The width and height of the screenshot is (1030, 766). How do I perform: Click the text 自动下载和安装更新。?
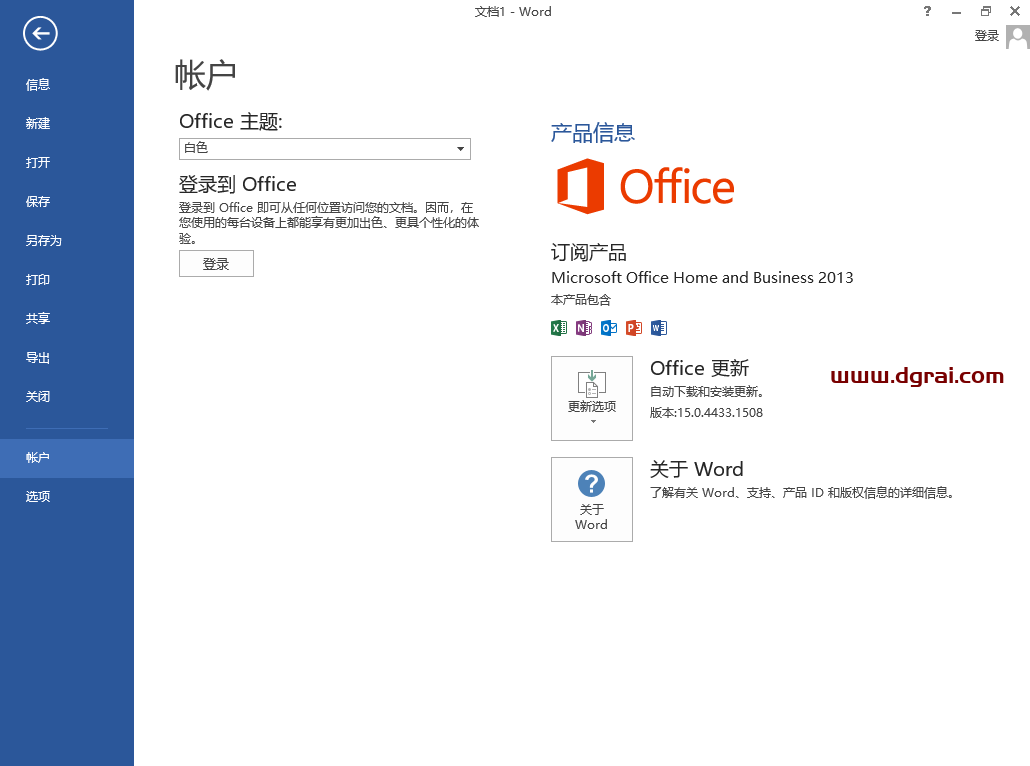pyautogui.click(x=707, y=392)
